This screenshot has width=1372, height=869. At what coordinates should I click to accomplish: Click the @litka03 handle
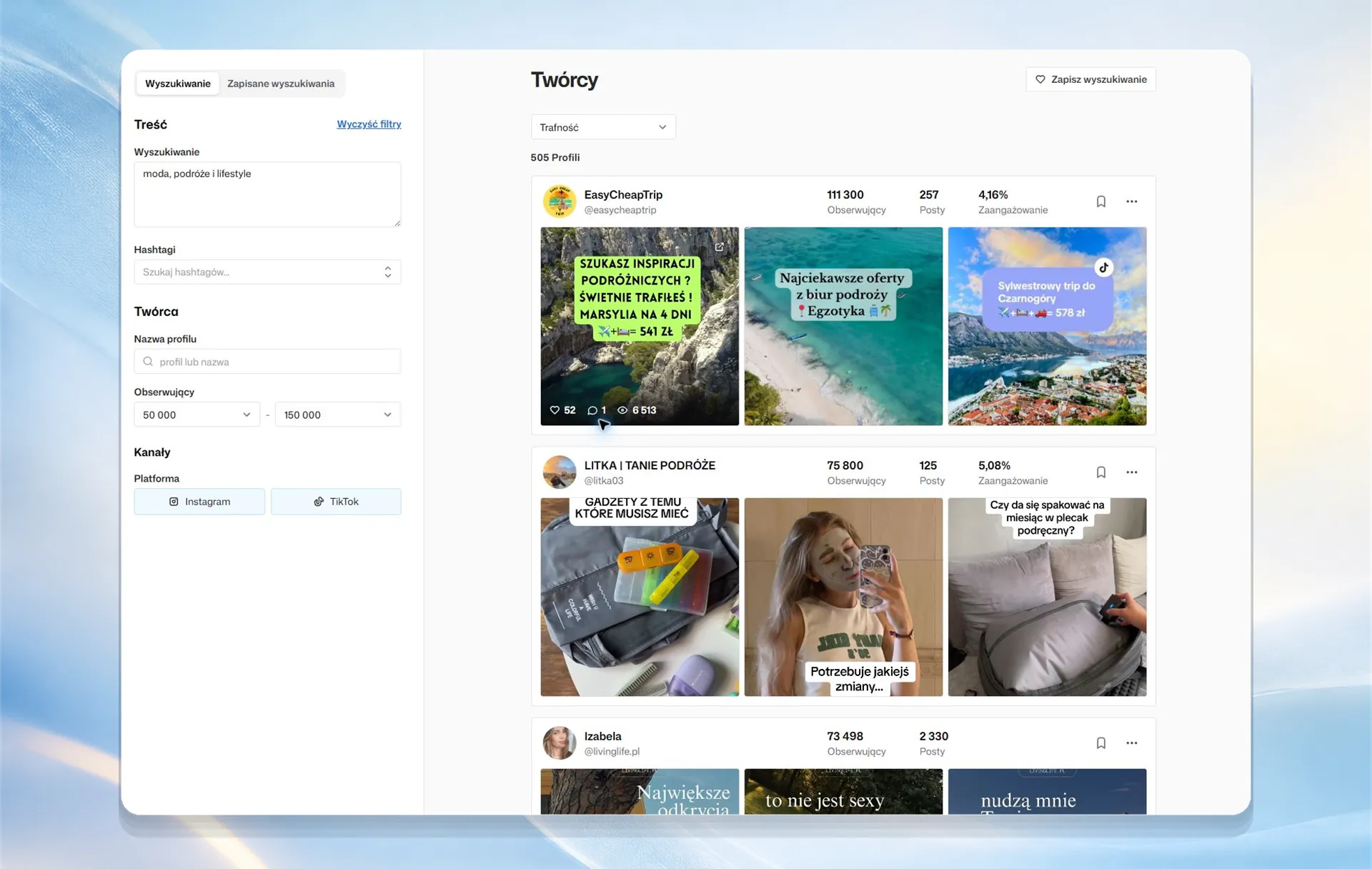(604, 481)
